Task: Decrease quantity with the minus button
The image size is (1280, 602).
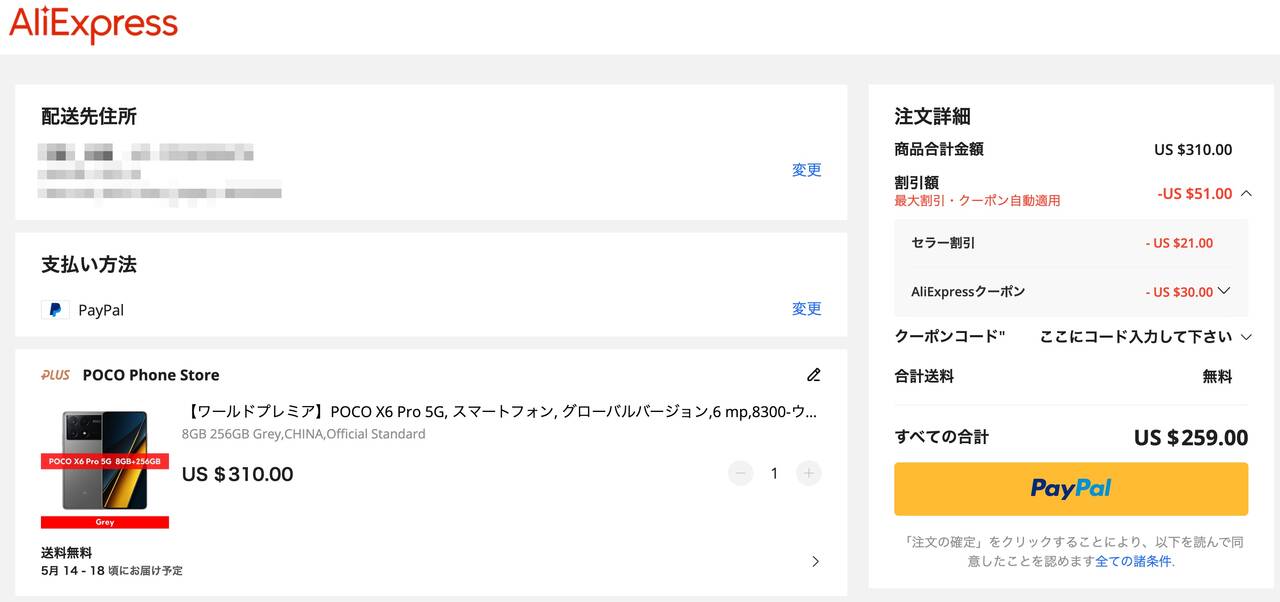Action: point(740,473)
